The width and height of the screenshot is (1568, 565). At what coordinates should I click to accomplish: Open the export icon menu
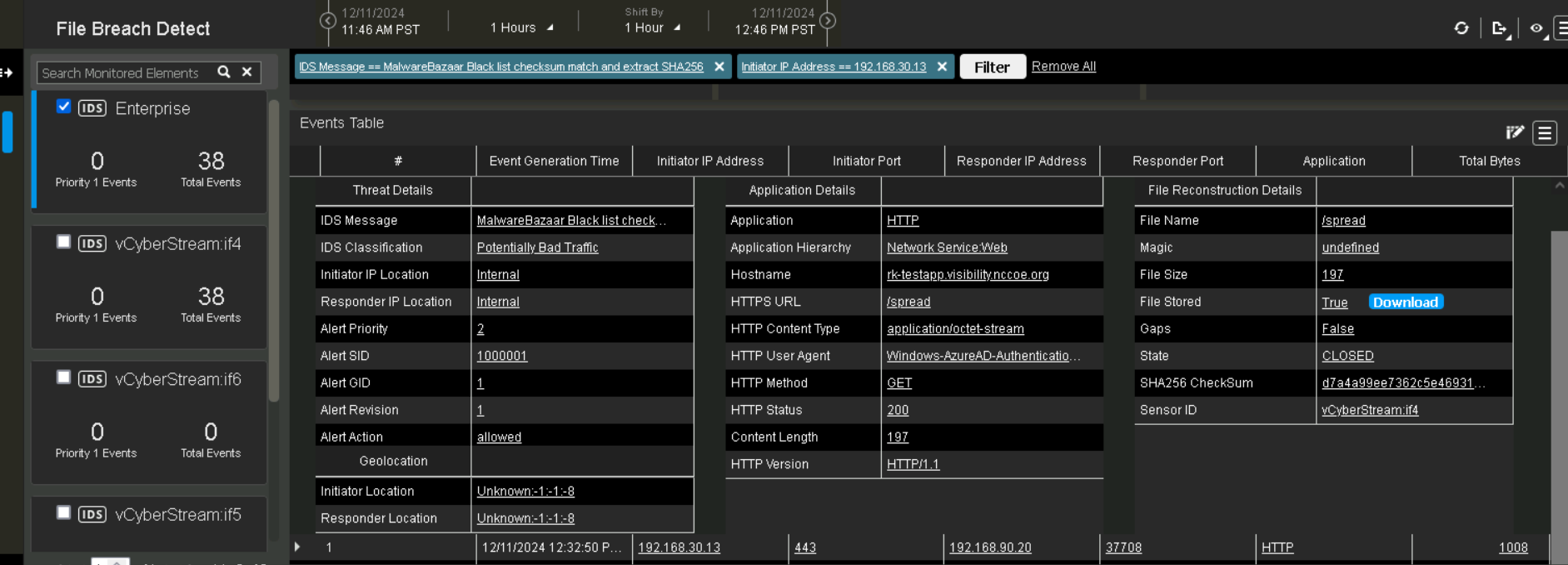pos(1500,28)
